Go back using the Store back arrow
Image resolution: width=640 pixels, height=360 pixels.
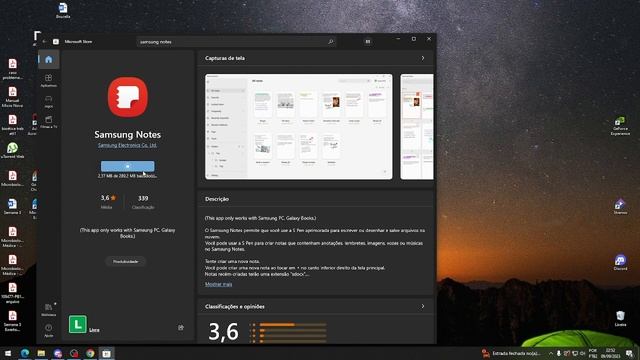click(44, 42)
